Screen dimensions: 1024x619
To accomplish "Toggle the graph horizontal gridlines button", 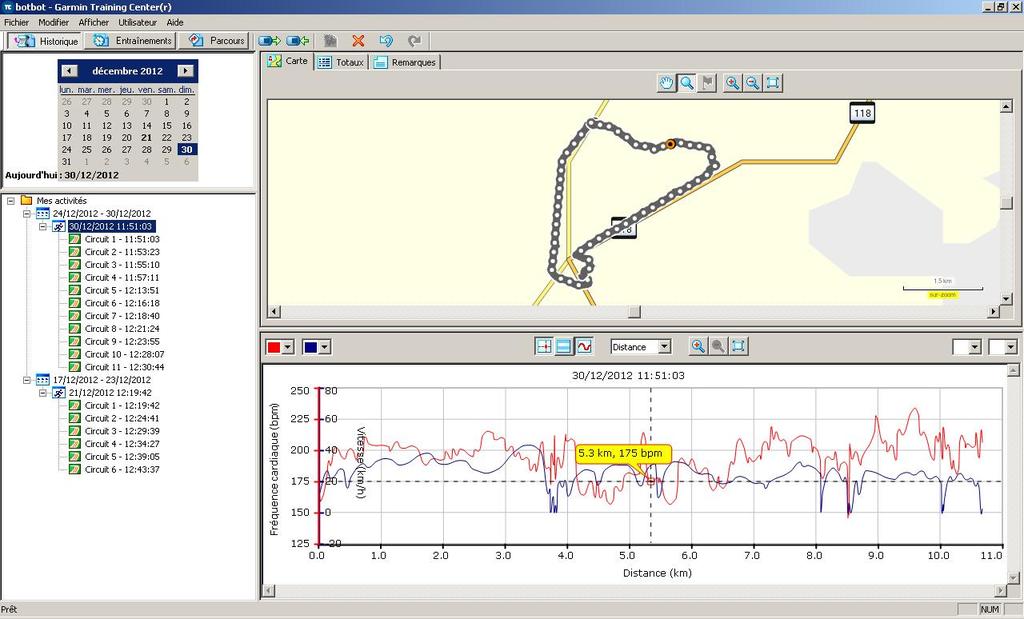I will pyautogui.click(x=564, y=346).
